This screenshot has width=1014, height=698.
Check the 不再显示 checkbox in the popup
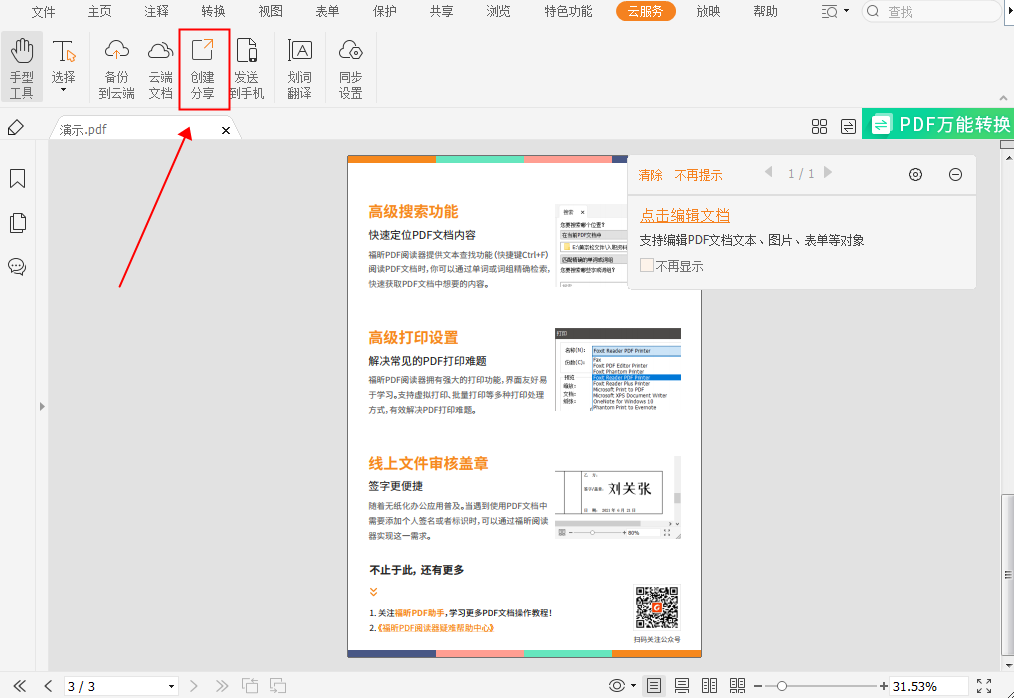click(x=645, y=265)
